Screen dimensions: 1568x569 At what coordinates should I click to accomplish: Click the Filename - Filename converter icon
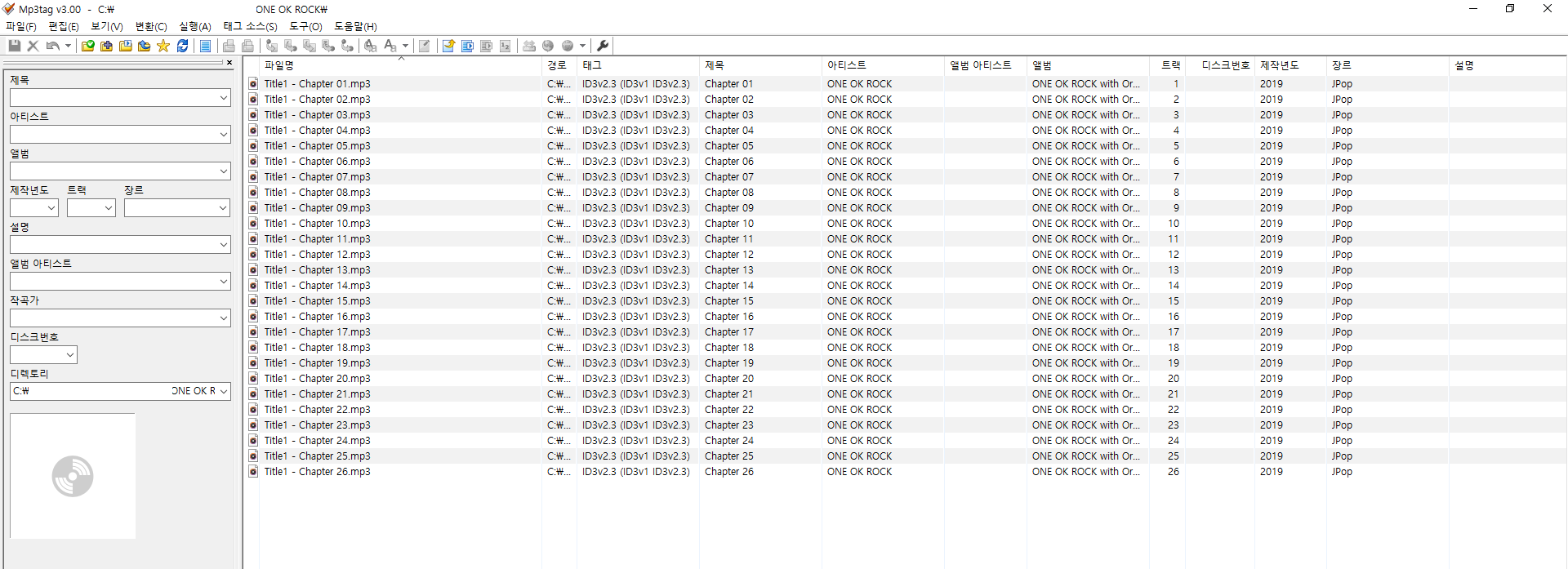[310, 46]
